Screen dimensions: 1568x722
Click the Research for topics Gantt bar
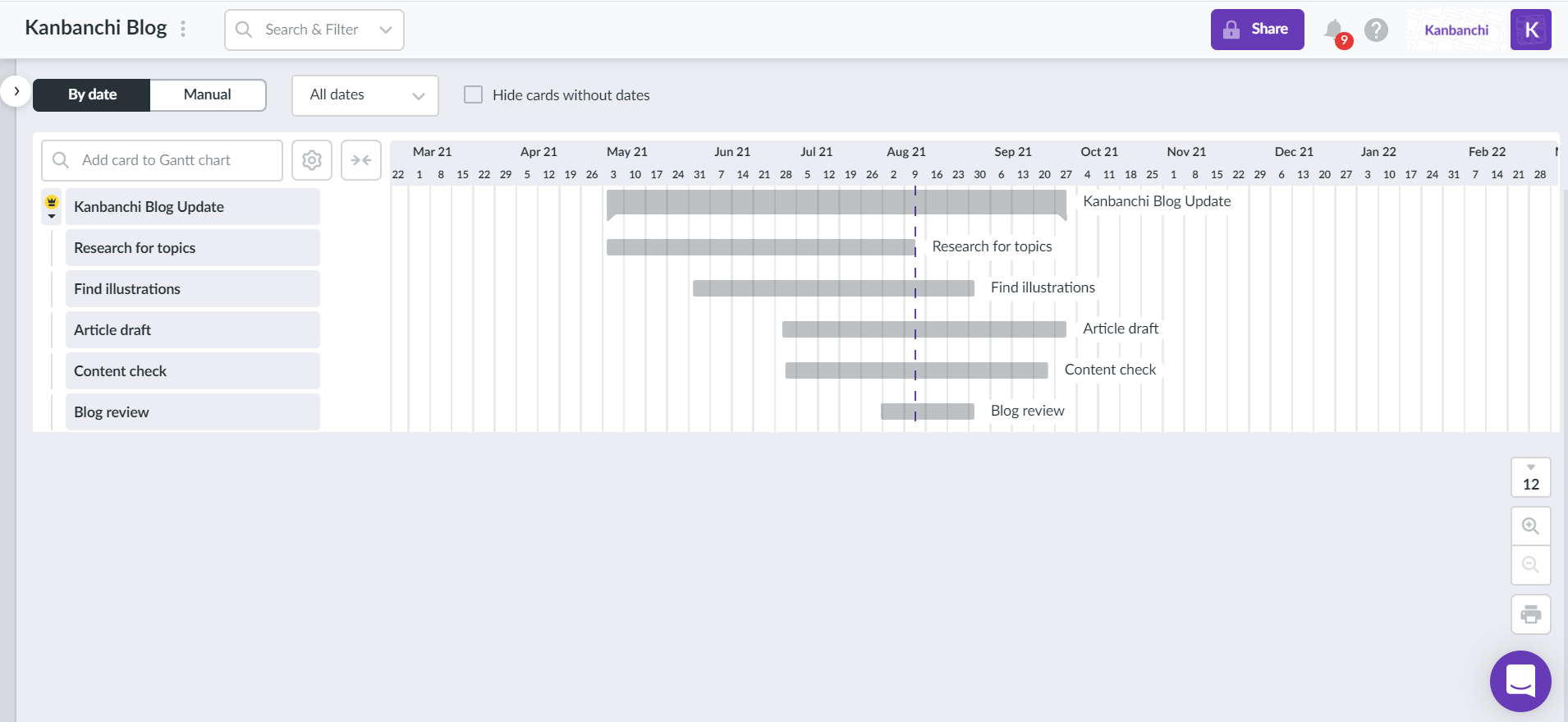tap(761, 247)
